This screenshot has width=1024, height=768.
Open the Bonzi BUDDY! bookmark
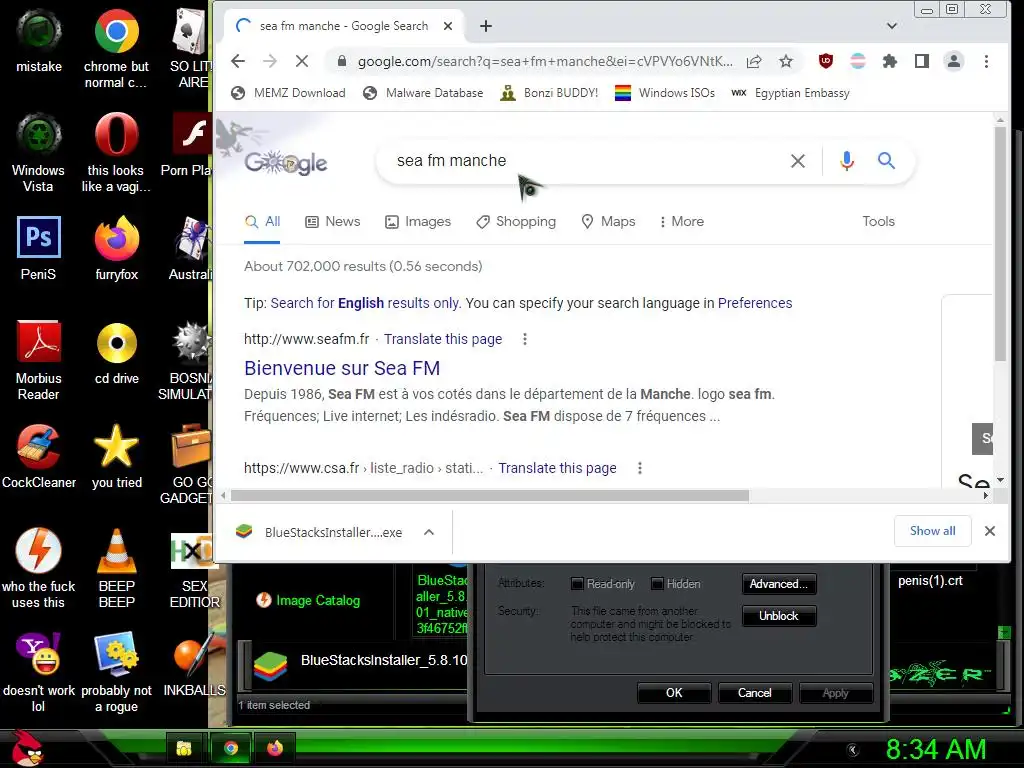[549, 93]
